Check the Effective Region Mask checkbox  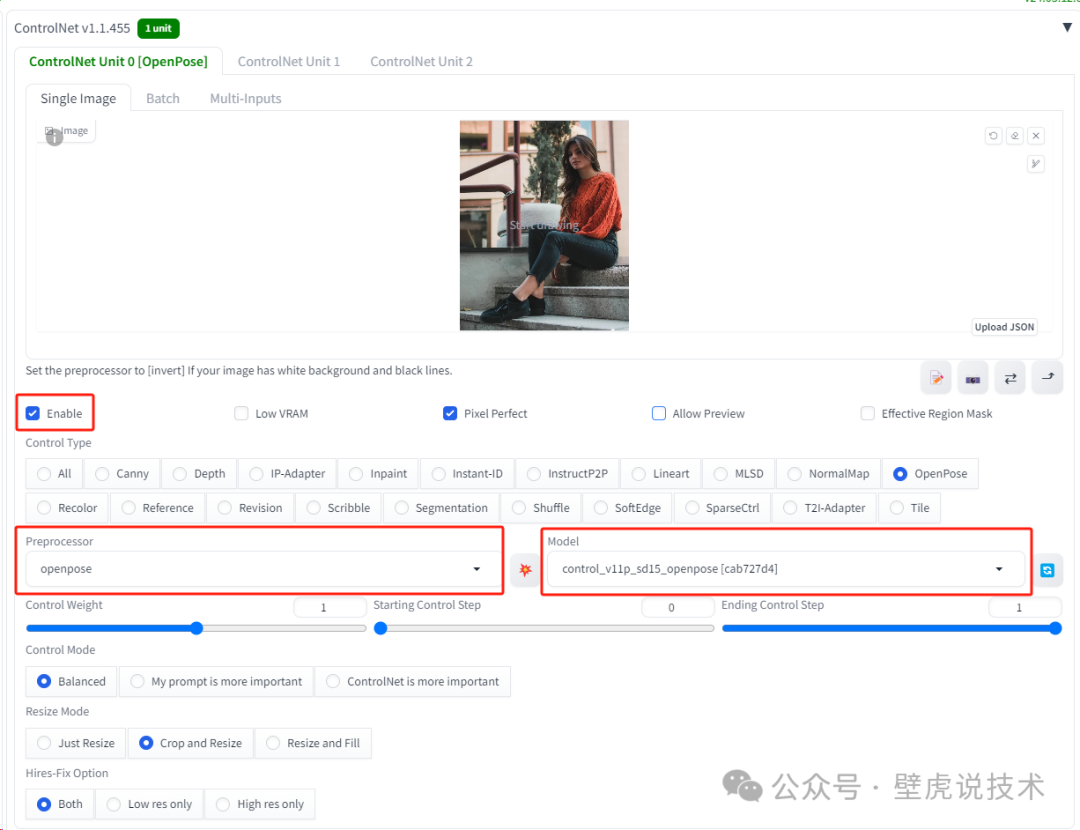click(x=868, y=413)
